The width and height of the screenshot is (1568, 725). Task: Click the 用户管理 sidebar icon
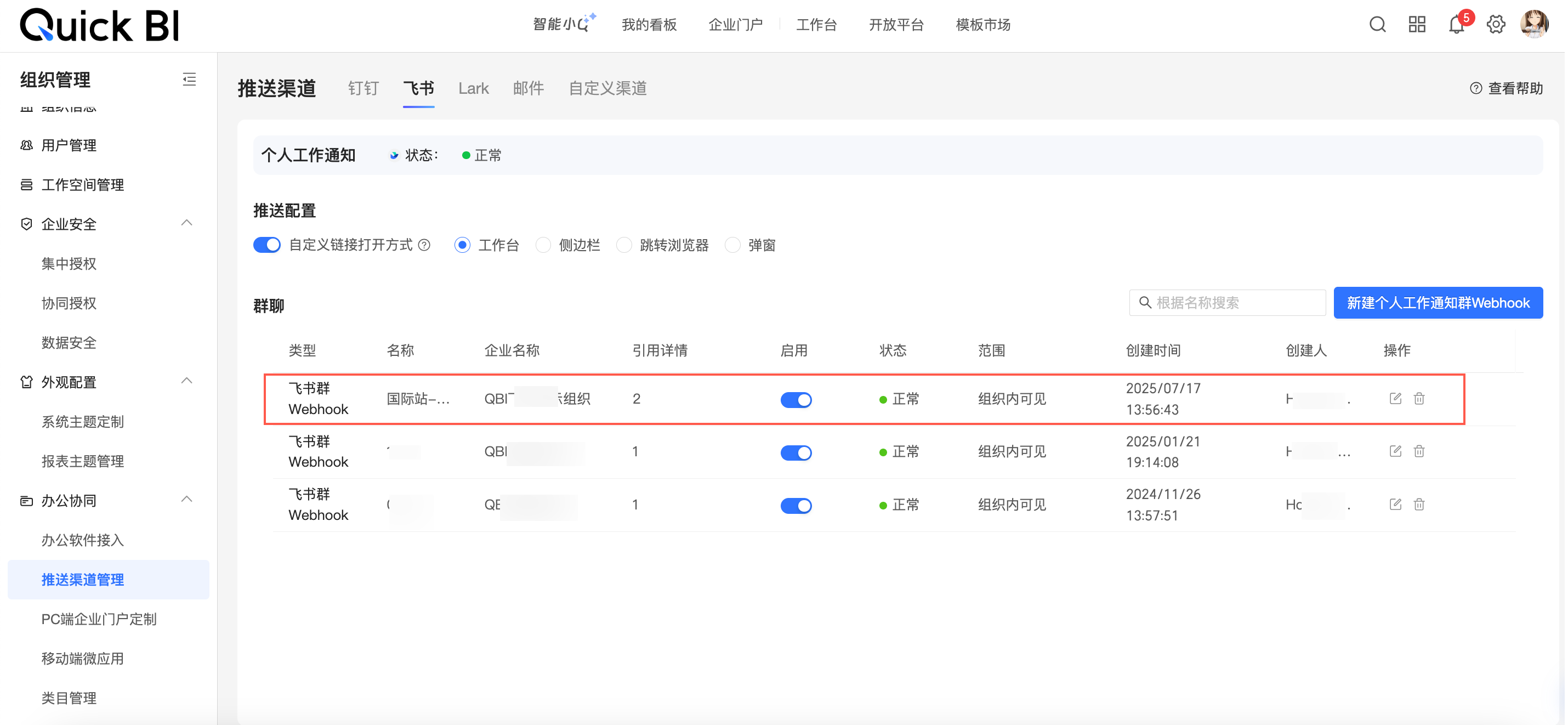point(26,145)
